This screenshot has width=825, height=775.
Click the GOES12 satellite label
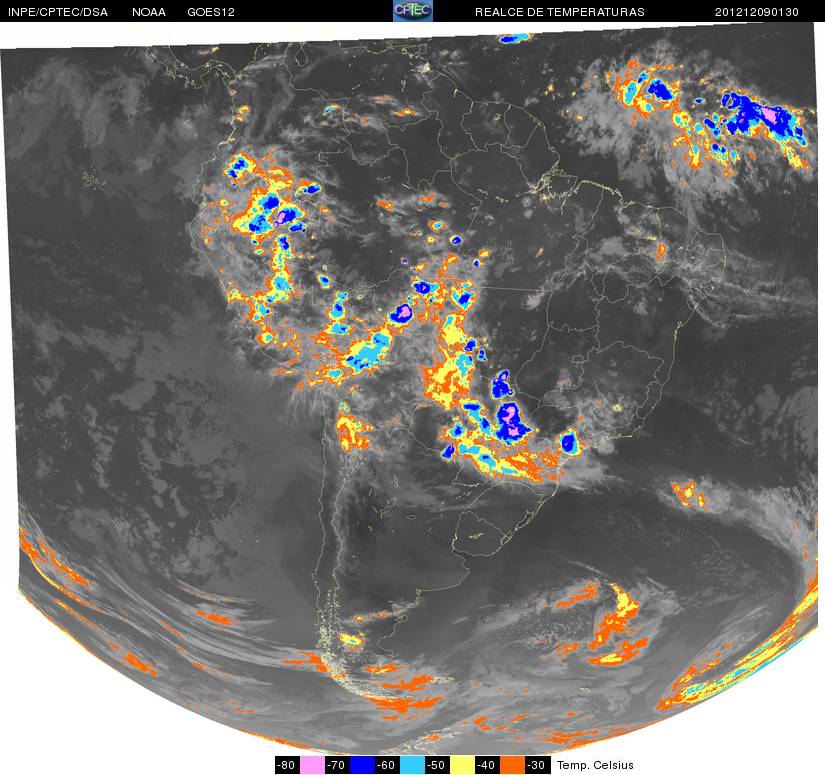[211, 12]
